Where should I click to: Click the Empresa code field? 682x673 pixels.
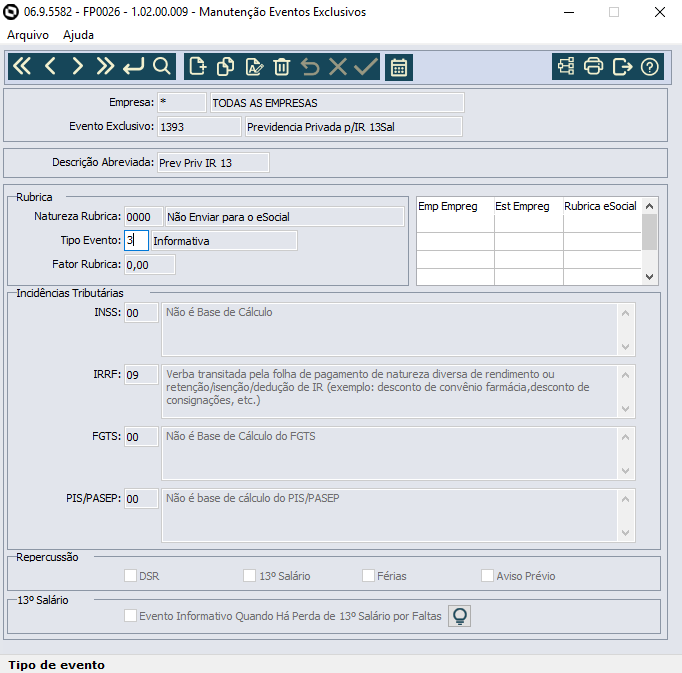[x=181, y=103]
